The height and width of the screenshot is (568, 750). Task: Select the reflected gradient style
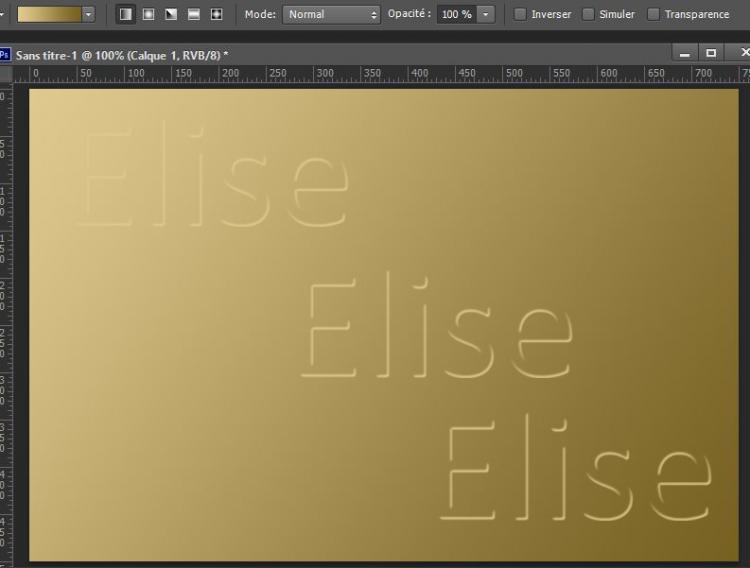(x=193, y=14)
